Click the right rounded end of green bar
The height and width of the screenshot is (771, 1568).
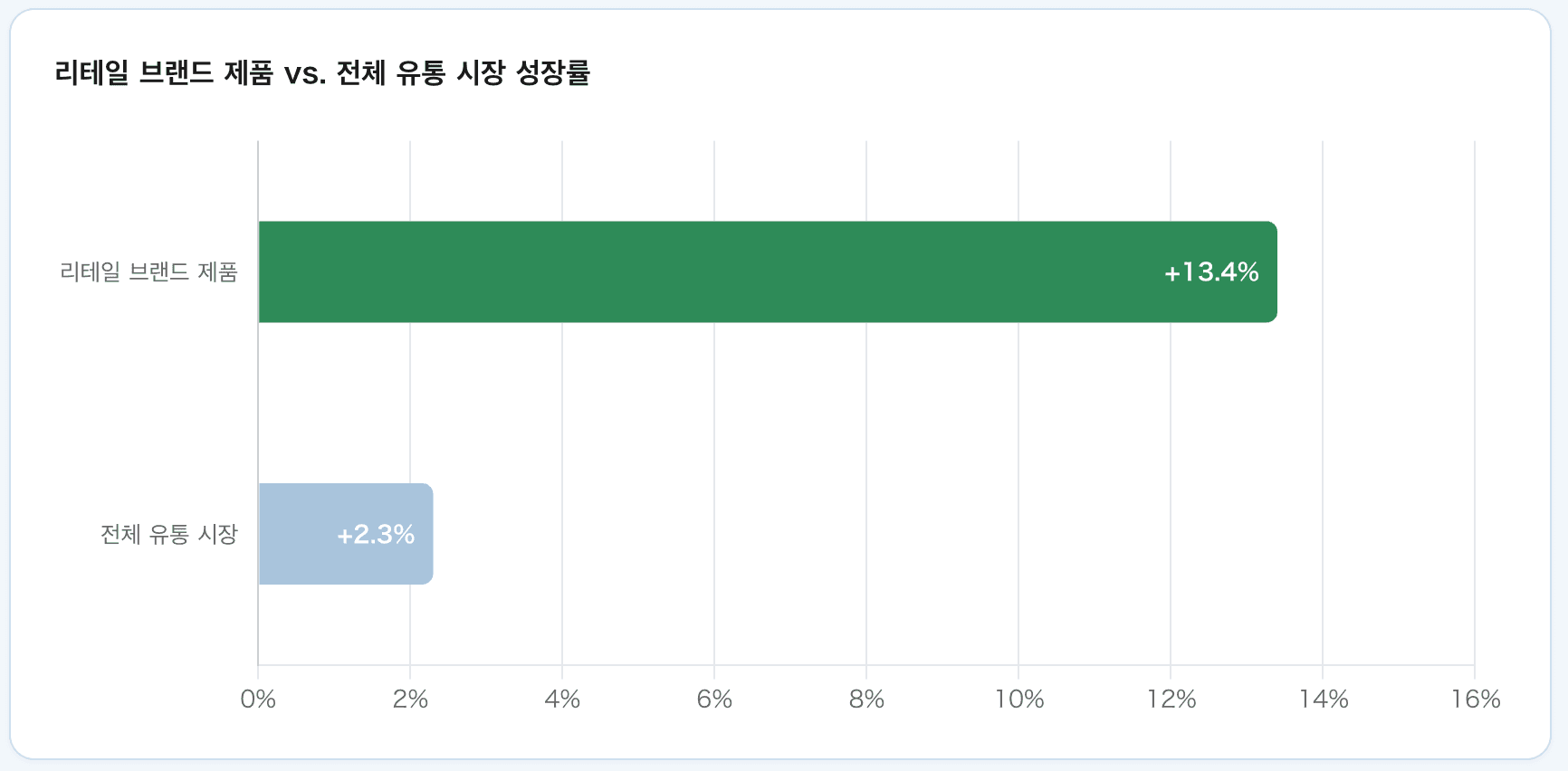coord(1271,271)
